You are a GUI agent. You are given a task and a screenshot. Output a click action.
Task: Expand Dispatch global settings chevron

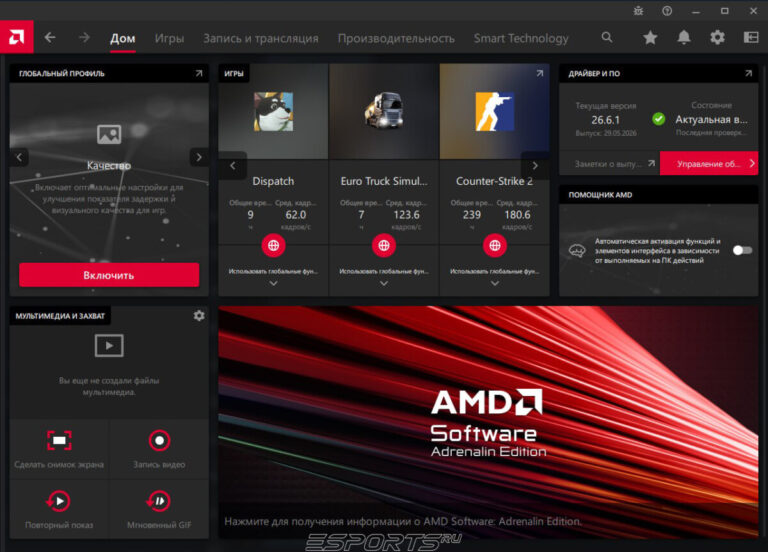point(273,283)
